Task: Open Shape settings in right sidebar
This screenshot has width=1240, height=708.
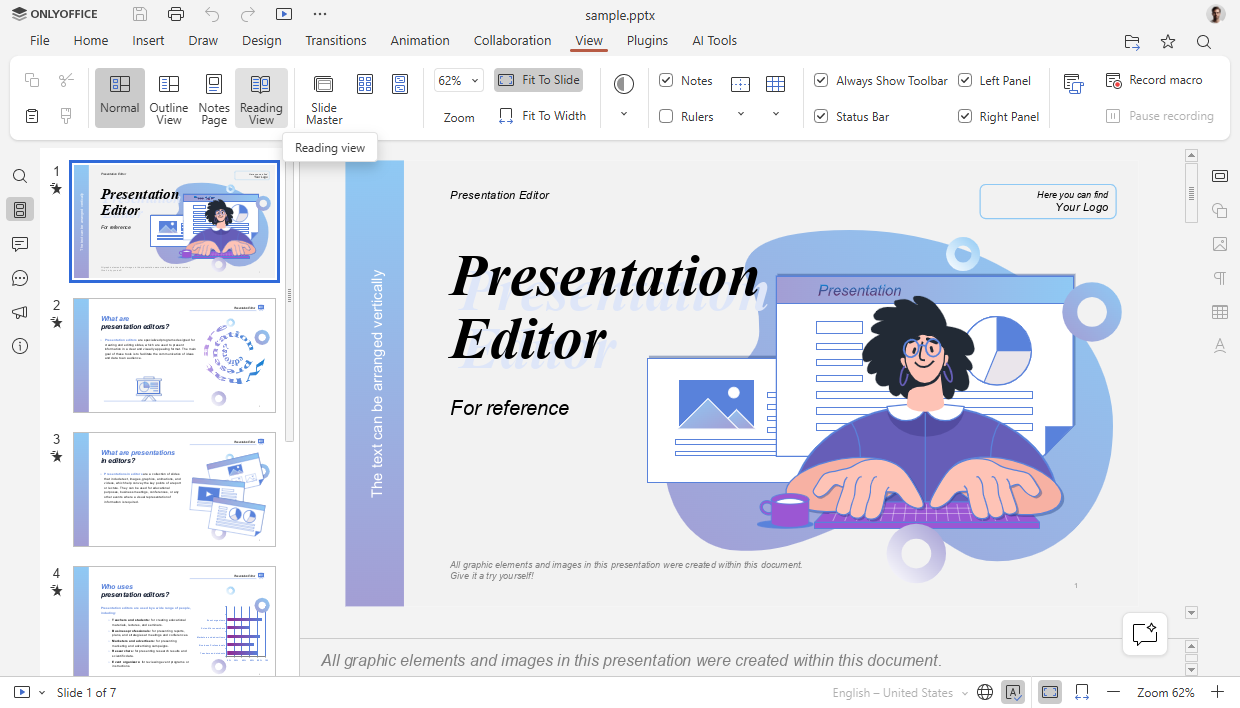Action: 1220,210
